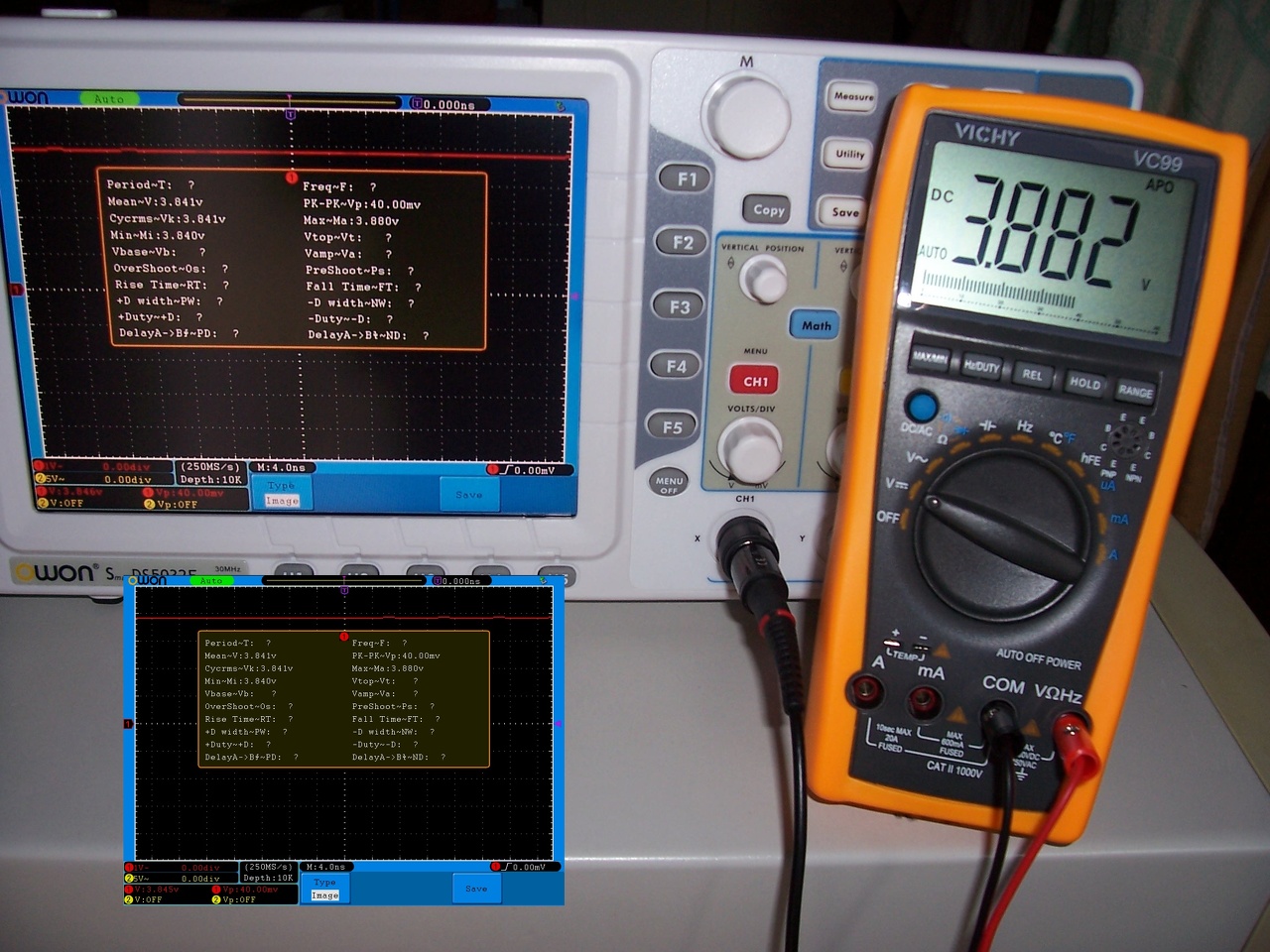Click the purple T trigger marker in the inset screenshot
Viewport: 1270px width, 952px height.
pos(344,590)
